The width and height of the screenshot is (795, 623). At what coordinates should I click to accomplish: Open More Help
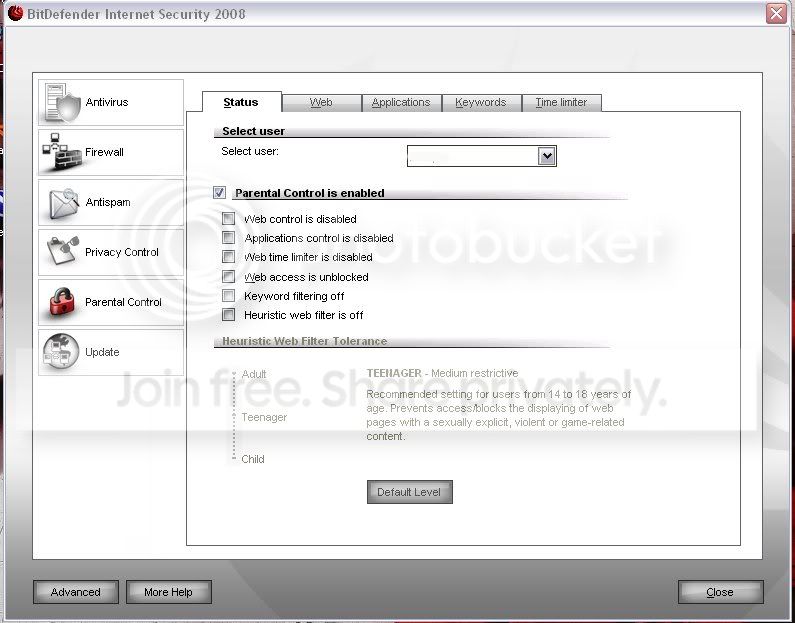pyautogui.click(x=168, y=592)
